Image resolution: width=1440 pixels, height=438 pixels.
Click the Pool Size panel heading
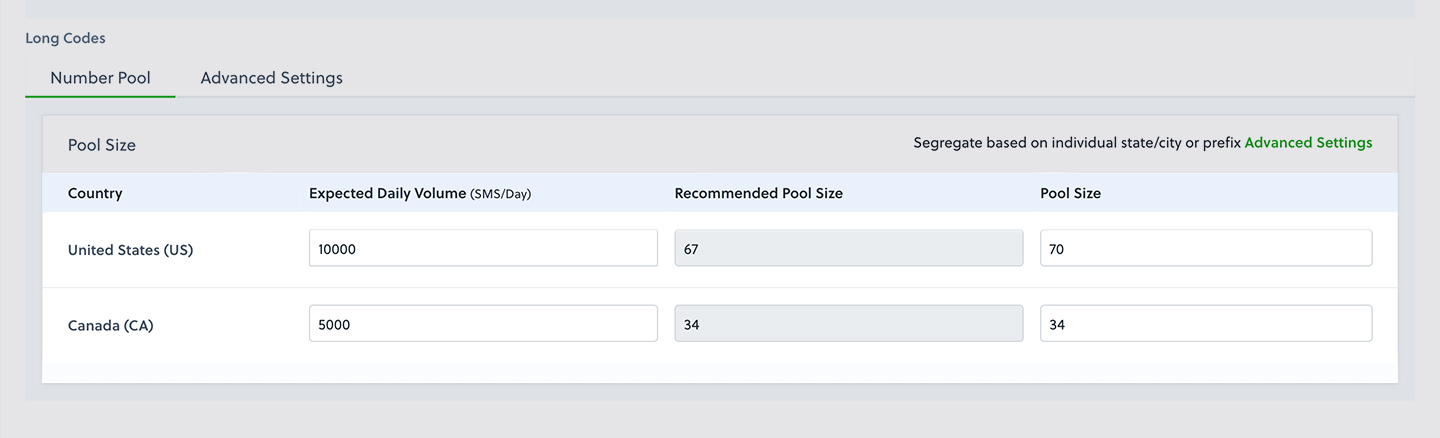click(x=102, y=145)
